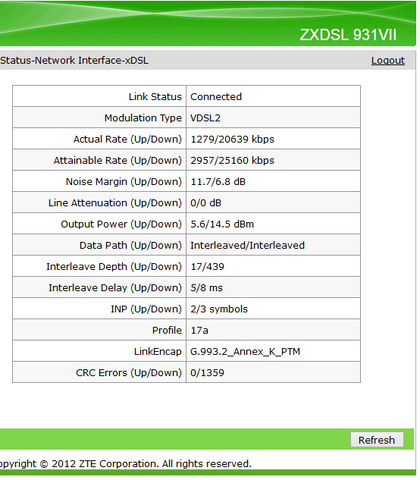Screen dimensions: 420x480
Task: Select the 'Modulation Type' label
Action: click(143, 118)
